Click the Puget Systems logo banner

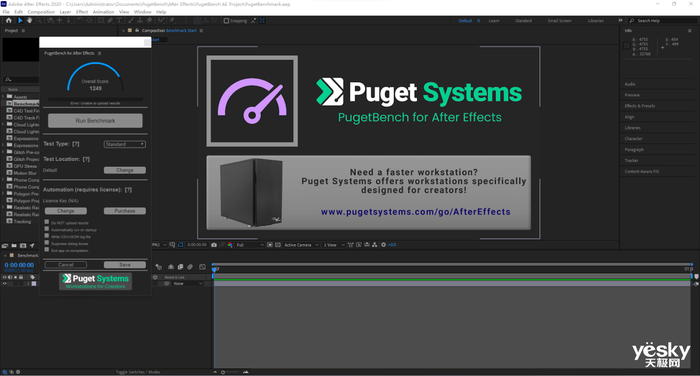pyautogui.click(x=96, y=281)
